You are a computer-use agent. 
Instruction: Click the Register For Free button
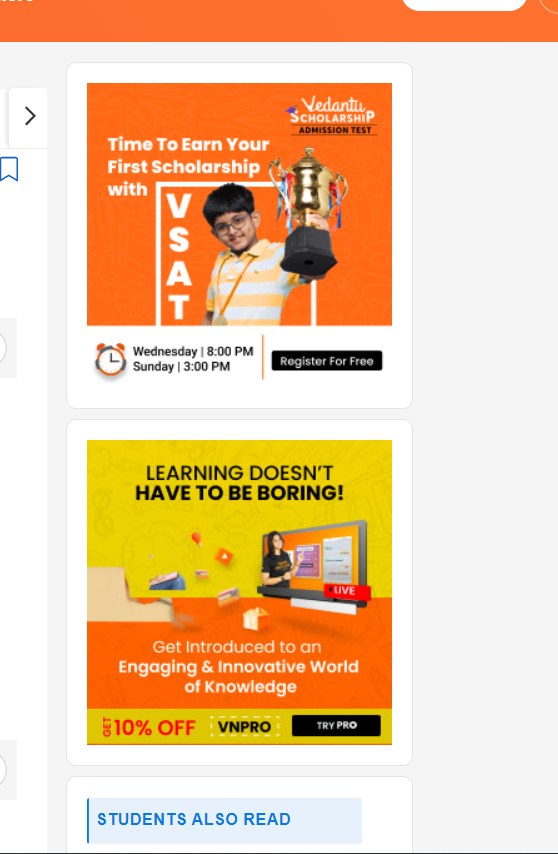click(327, 361)
